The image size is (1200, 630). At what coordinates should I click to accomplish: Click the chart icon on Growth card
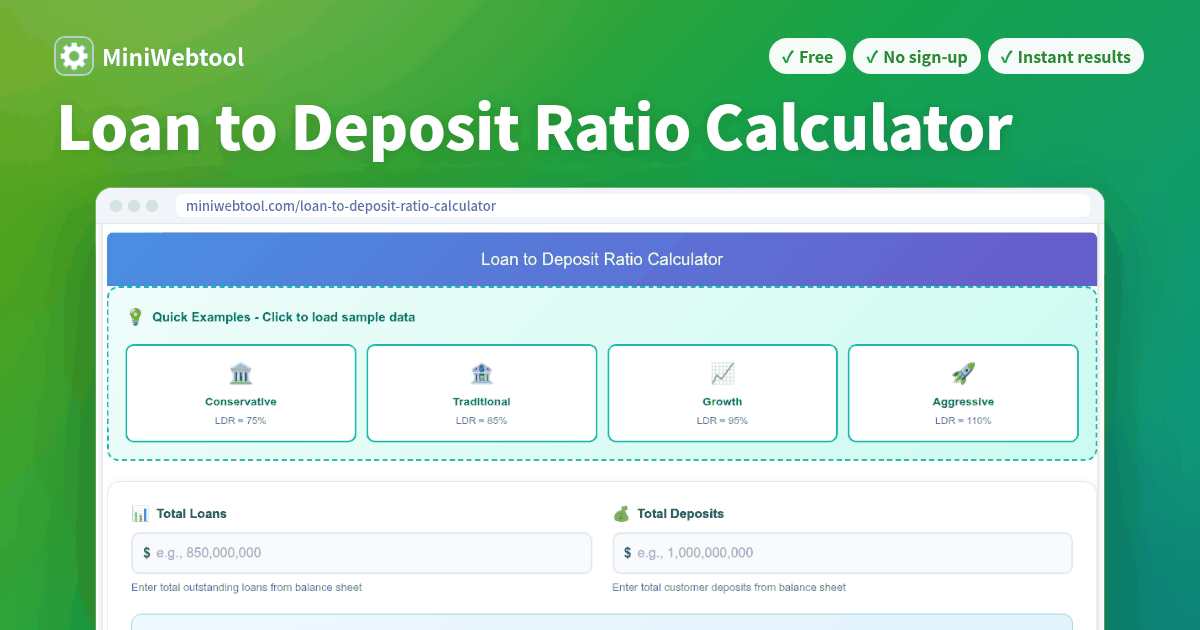pyautogui.click(x=722, y=374)
